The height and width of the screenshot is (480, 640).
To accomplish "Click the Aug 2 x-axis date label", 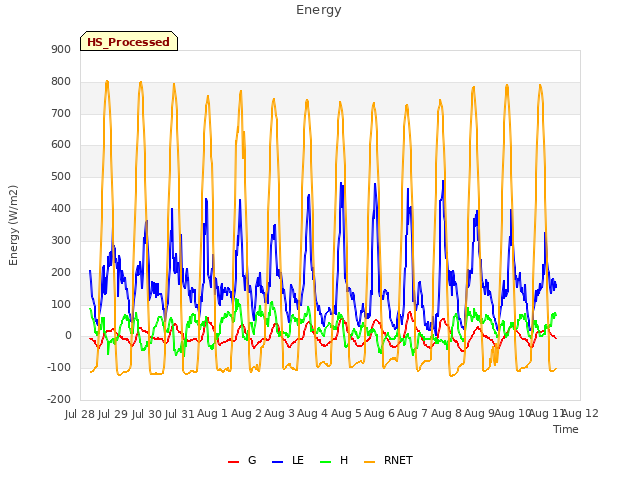I will pos(246,413).
